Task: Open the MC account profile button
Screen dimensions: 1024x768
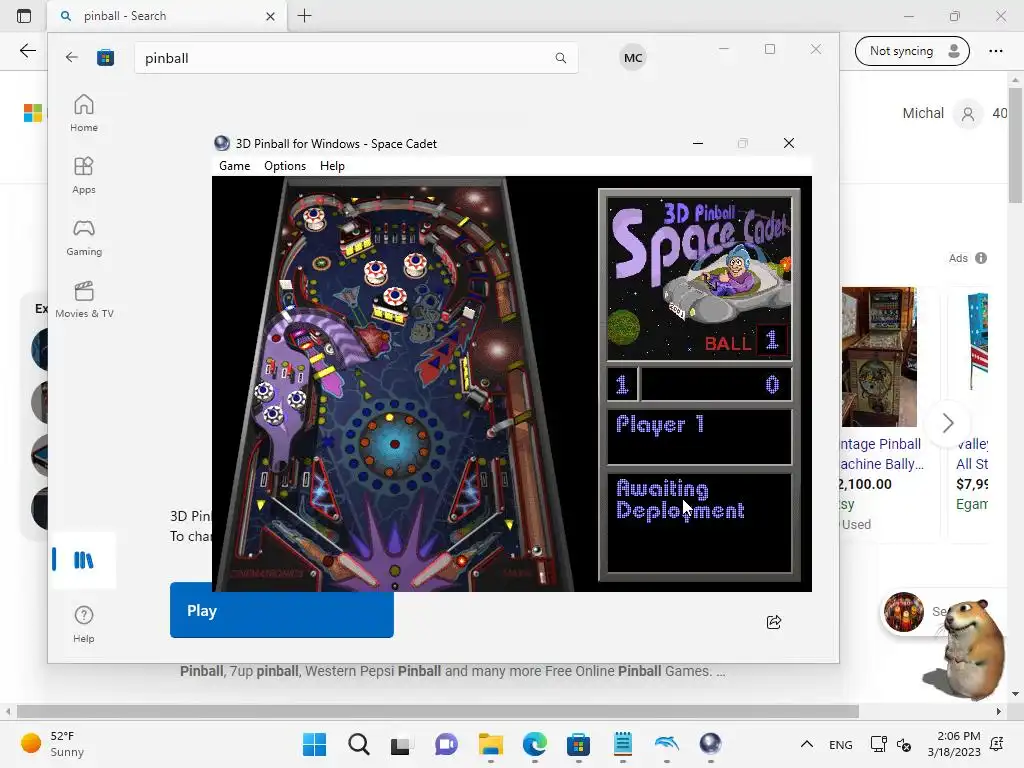Action: [x=633, y=57]
